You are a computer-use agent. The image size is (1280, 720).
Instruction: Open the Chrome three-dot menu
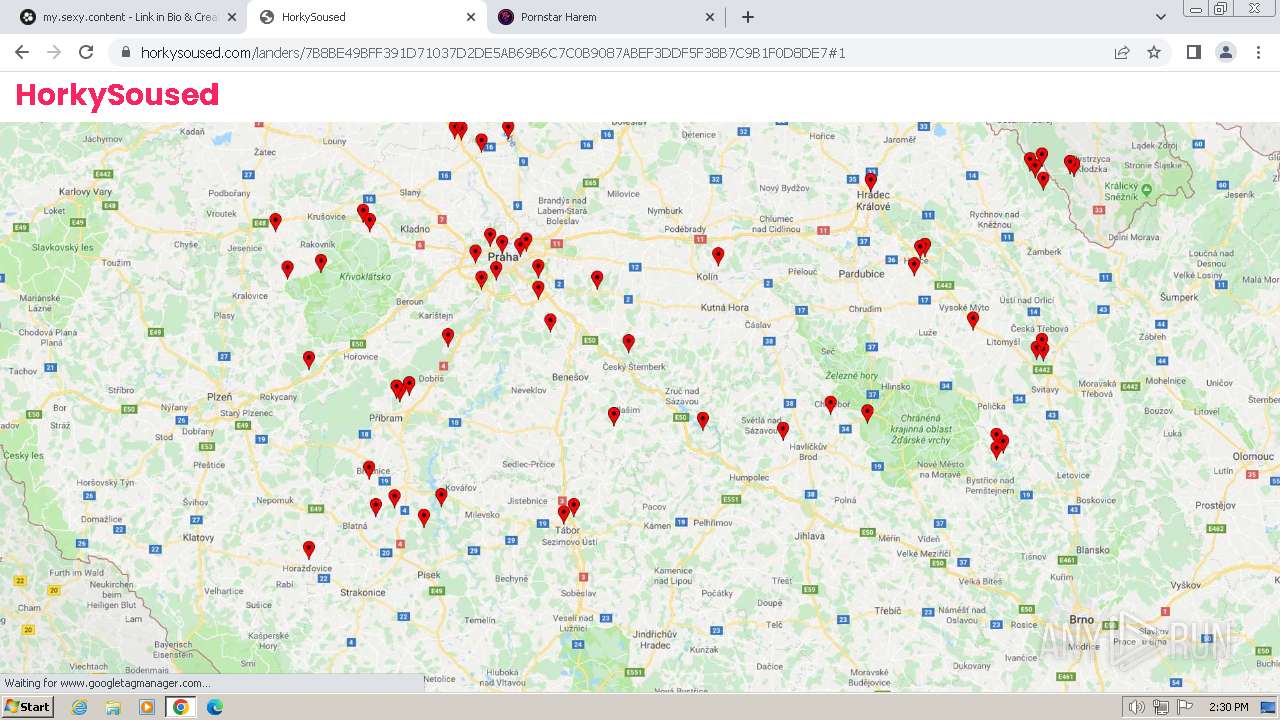(x=1258, y=52)
